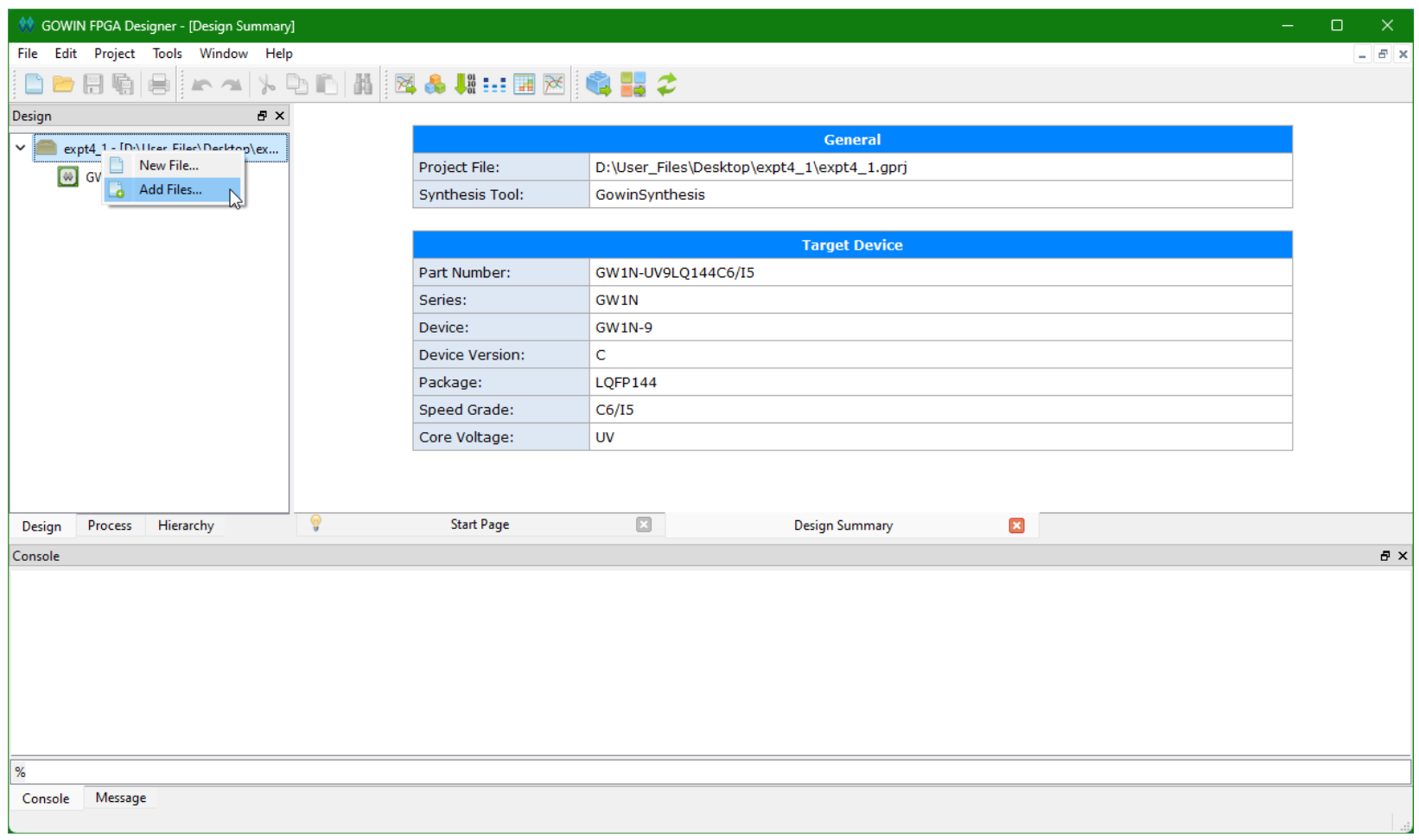
Task: Click the table with colored bars icon
Action: point(525,85)
